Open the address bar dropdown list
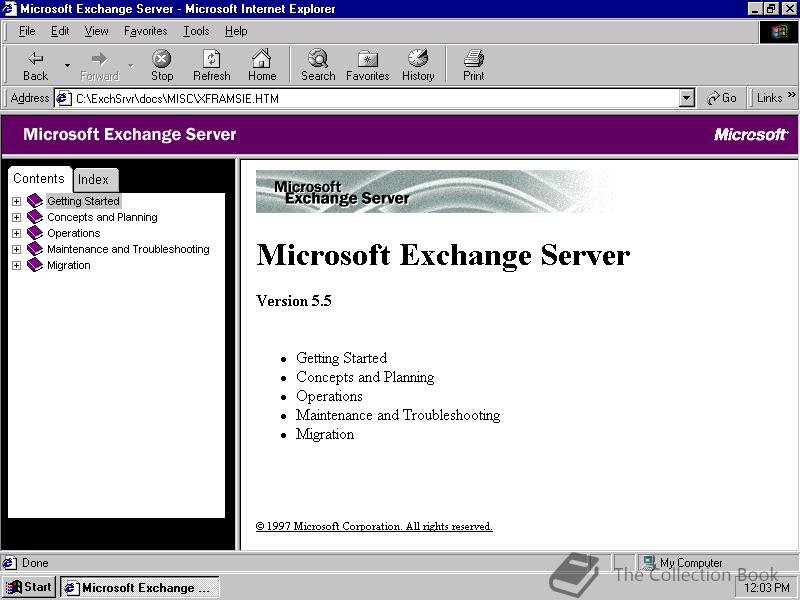Screen dimensions: 800x600 click(x=686, y=98)
